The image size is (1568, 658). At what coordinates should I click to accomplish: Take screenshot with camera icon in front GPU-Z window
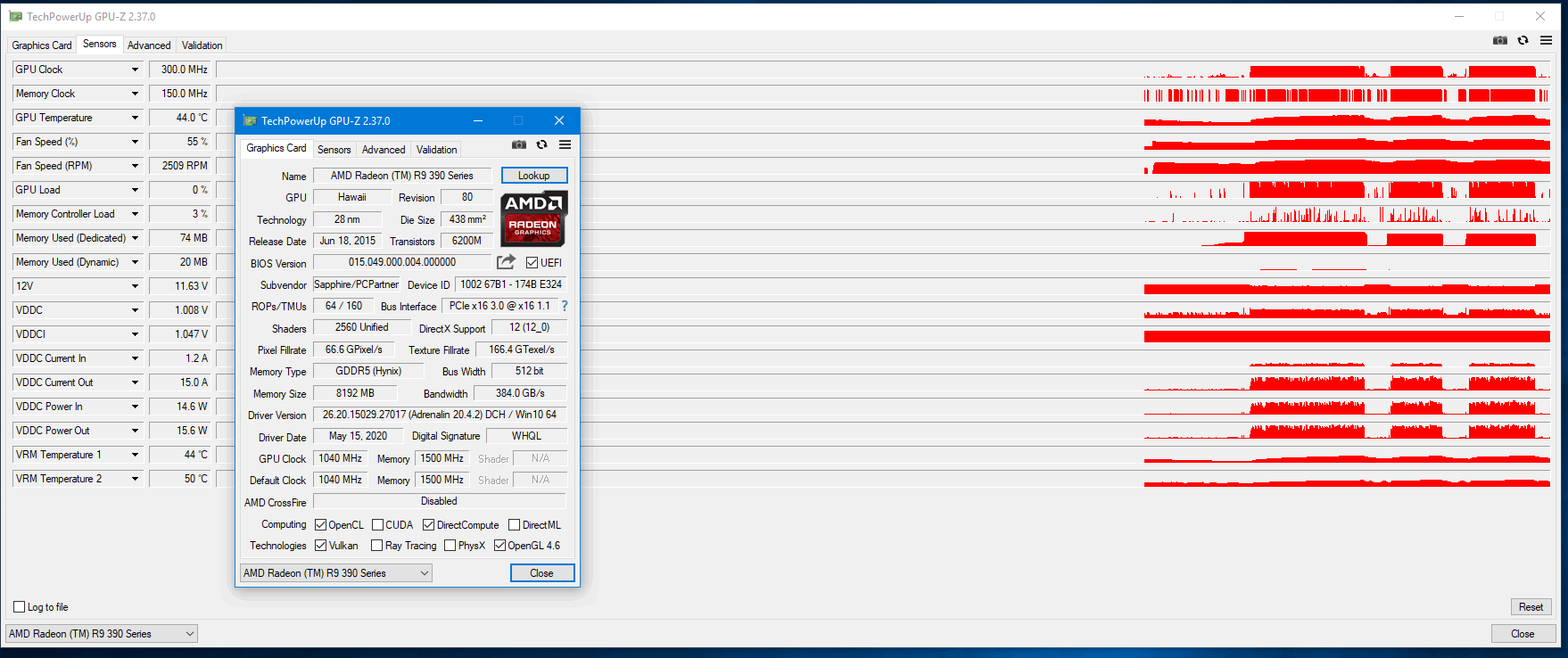coord(519,144)
